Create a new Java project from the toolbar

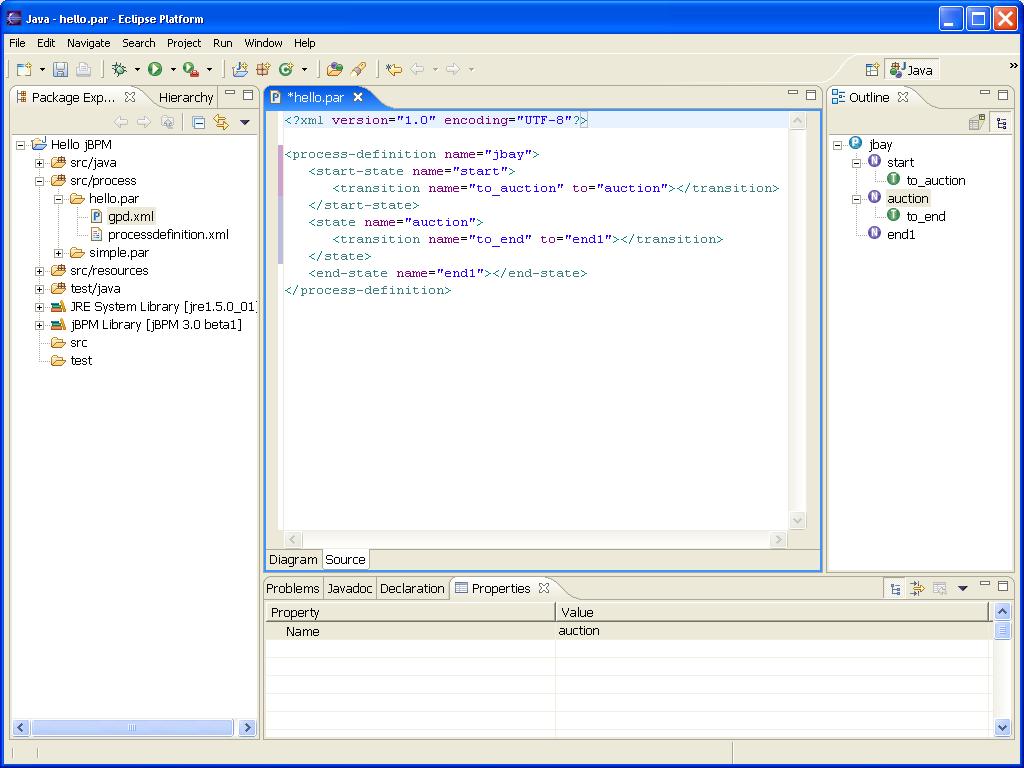(x=240, y=69)
